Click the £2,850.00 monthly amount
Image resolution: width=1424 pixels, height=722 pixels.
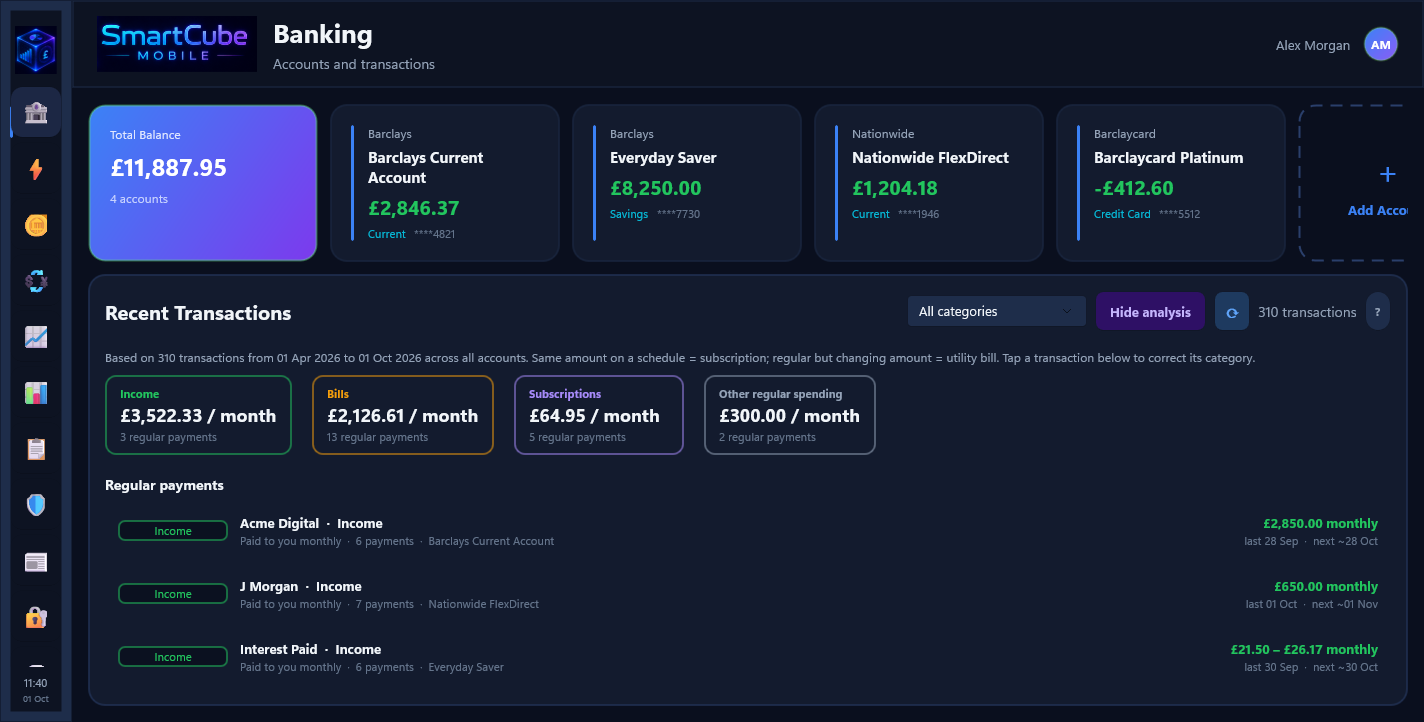[x=1320, y=523]
